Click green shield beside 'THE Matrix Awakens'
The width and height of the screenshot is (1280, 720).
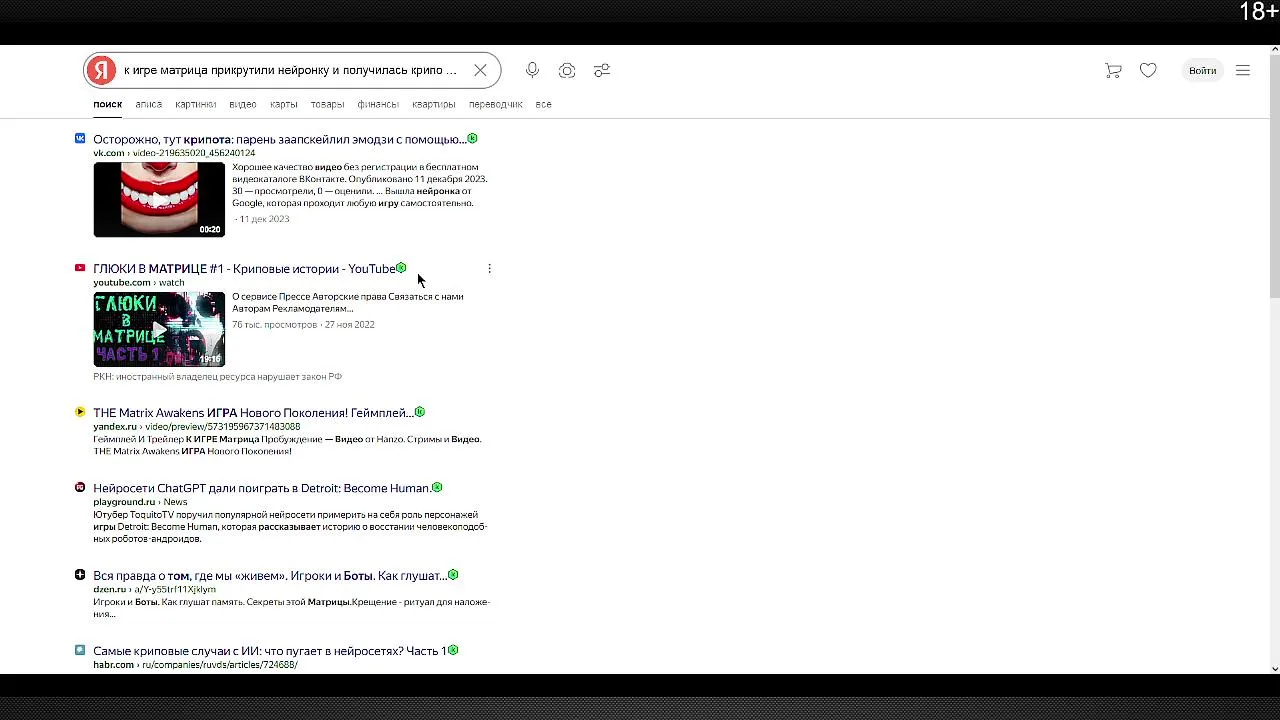tap(420, 412)
